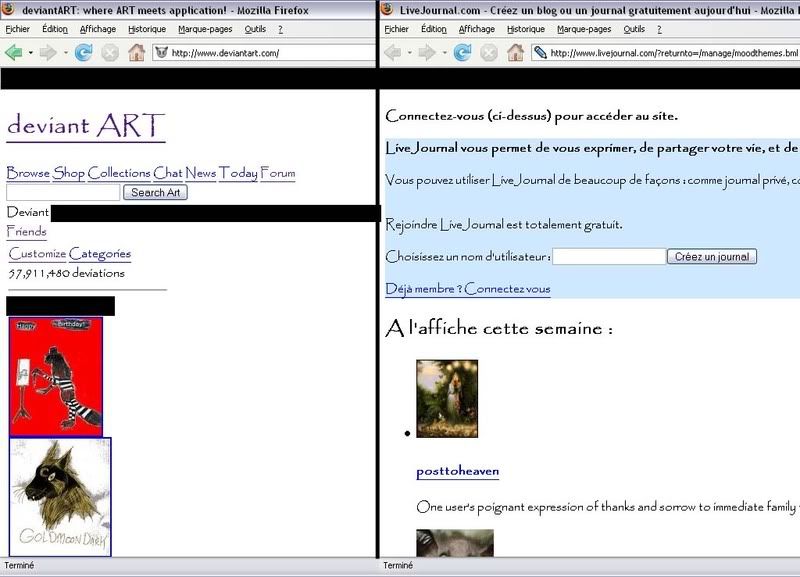
Task: Open Édition menu in deviantART window
Action: pyautogui.click(x=55, y=29)
